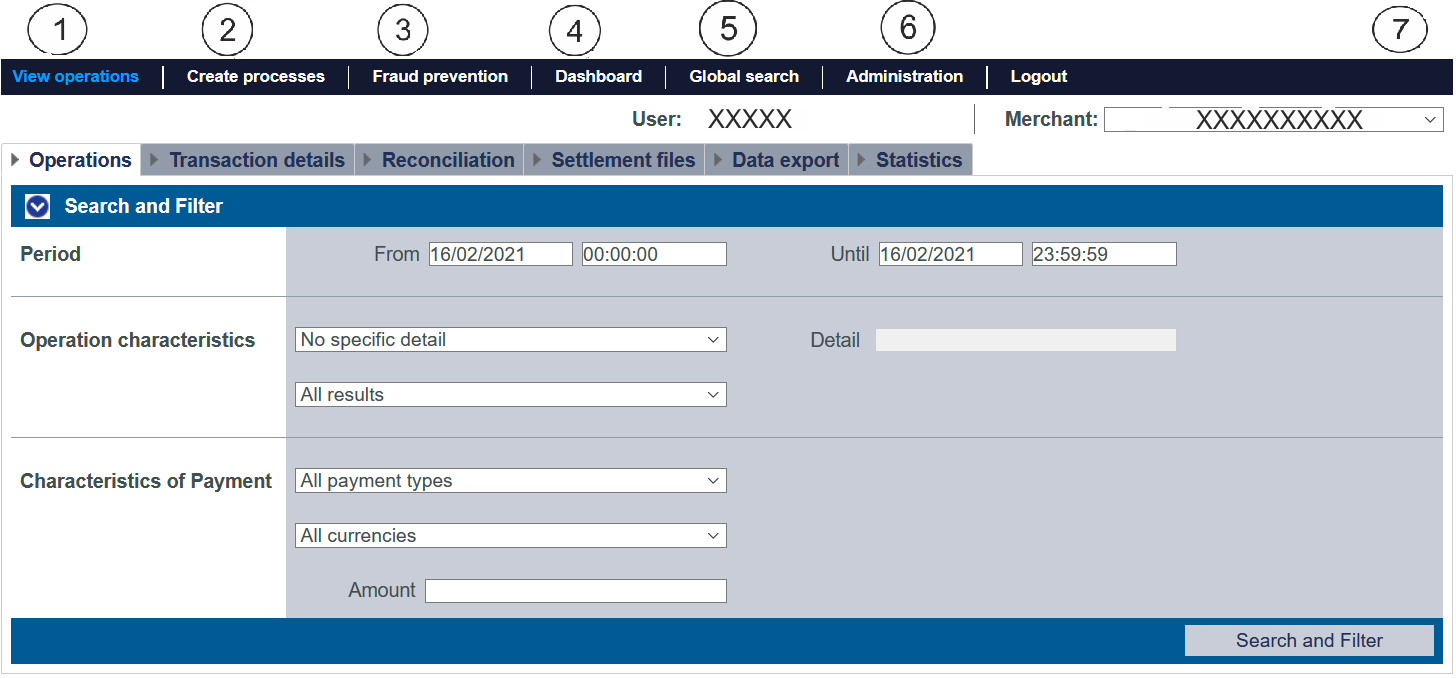Image resolution: width=1456 pixels, height=678 pixels.
Task: Expand the All payment types dropdown
Action: point(511,481)
